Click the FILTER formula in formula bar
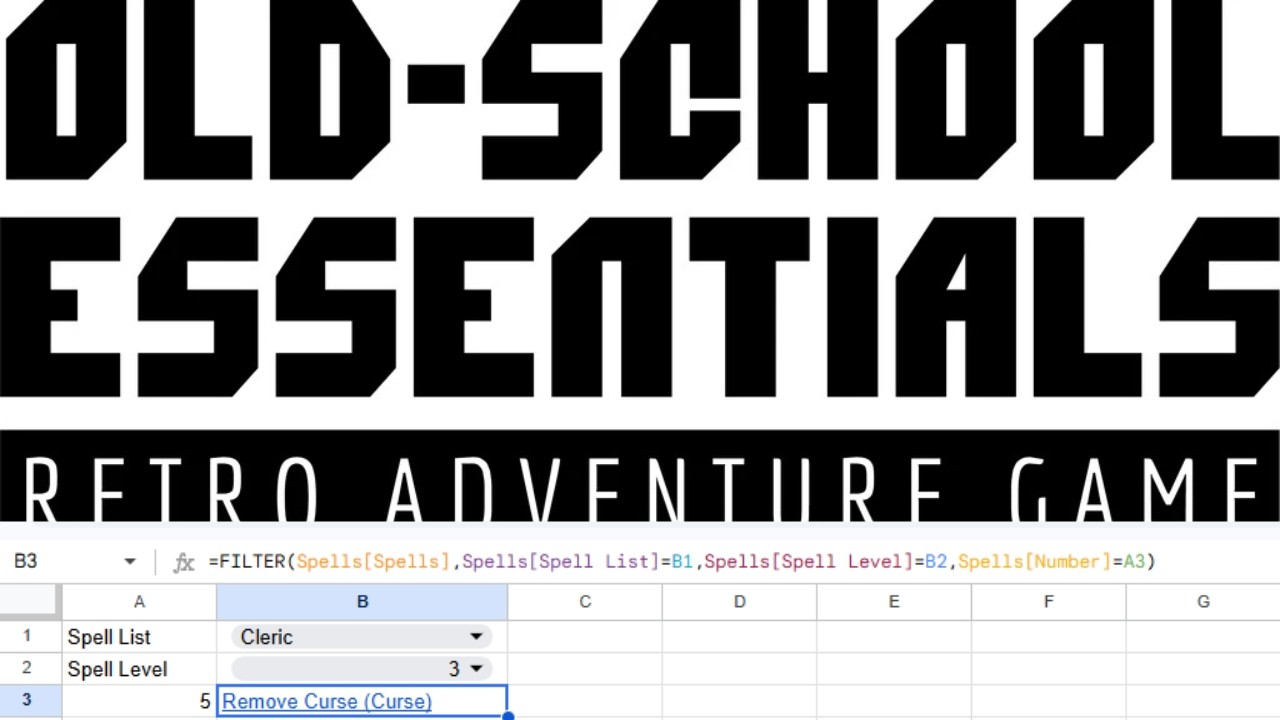Viewport: 1280px width, 720px height. pos(681,562)
